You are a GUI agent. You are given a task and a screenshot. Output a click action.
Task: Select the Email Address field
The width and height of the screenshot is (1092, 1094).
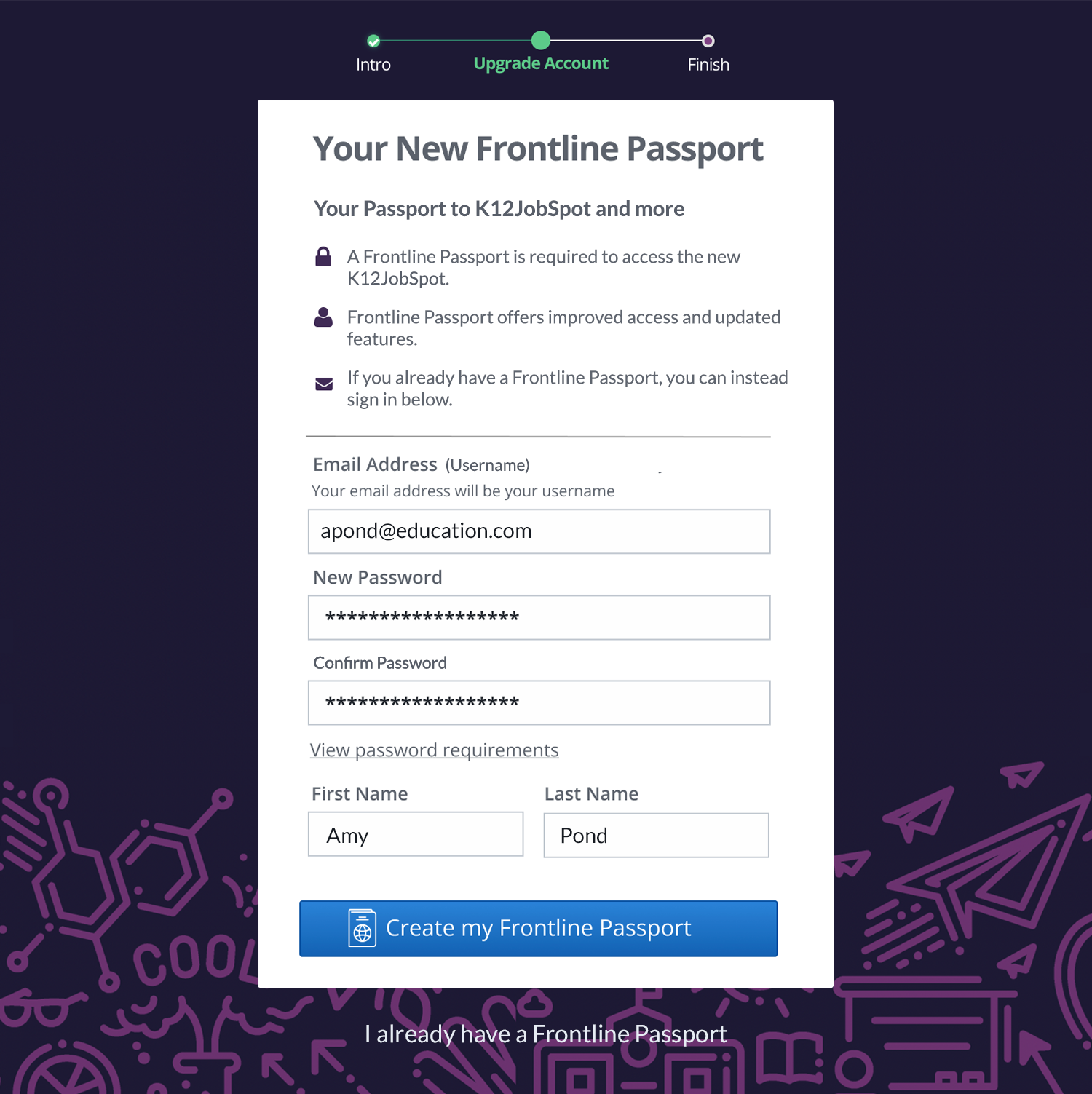(x=539, y=531)
